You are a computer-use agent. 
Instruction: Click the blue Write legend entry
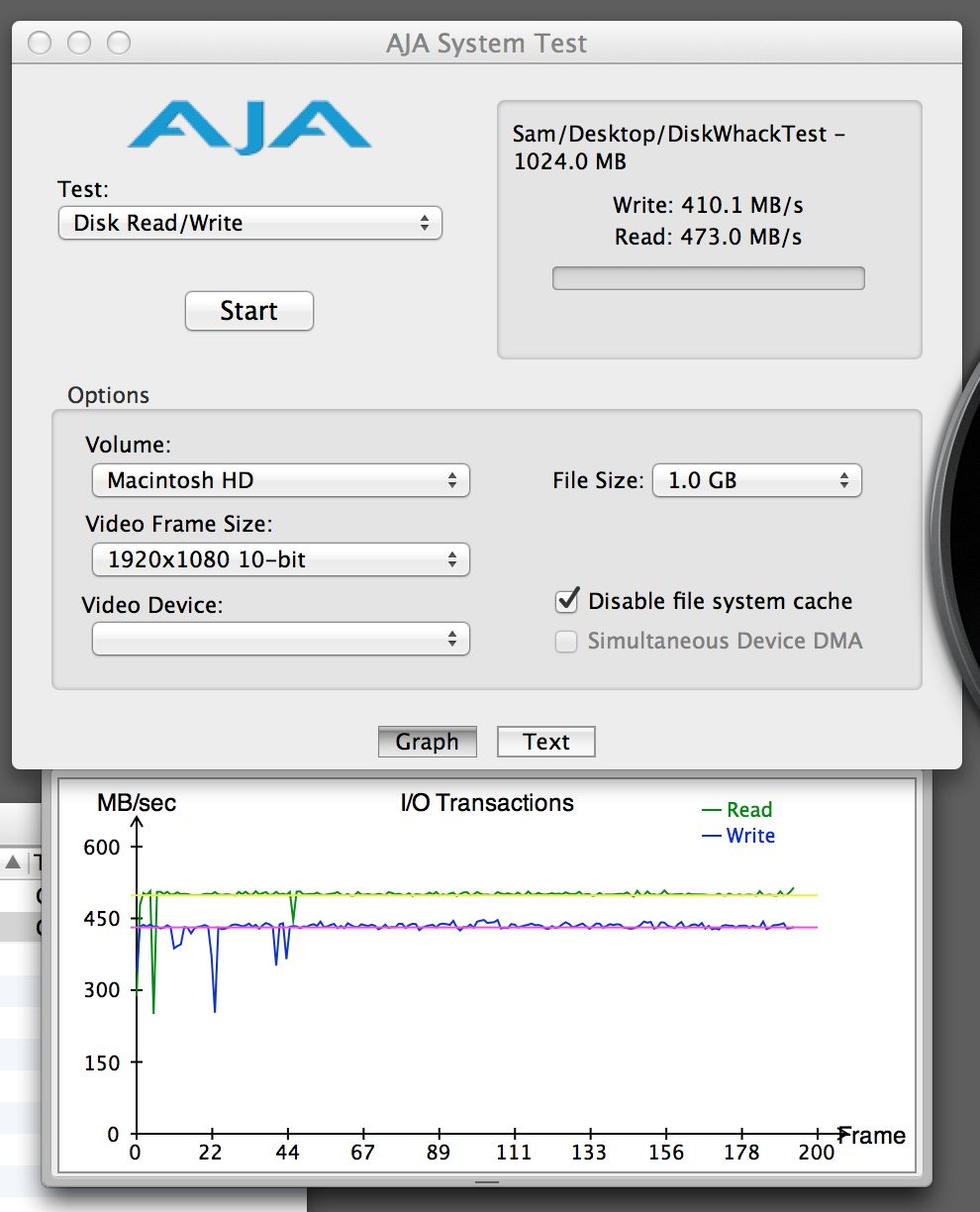tap(738, 836)
